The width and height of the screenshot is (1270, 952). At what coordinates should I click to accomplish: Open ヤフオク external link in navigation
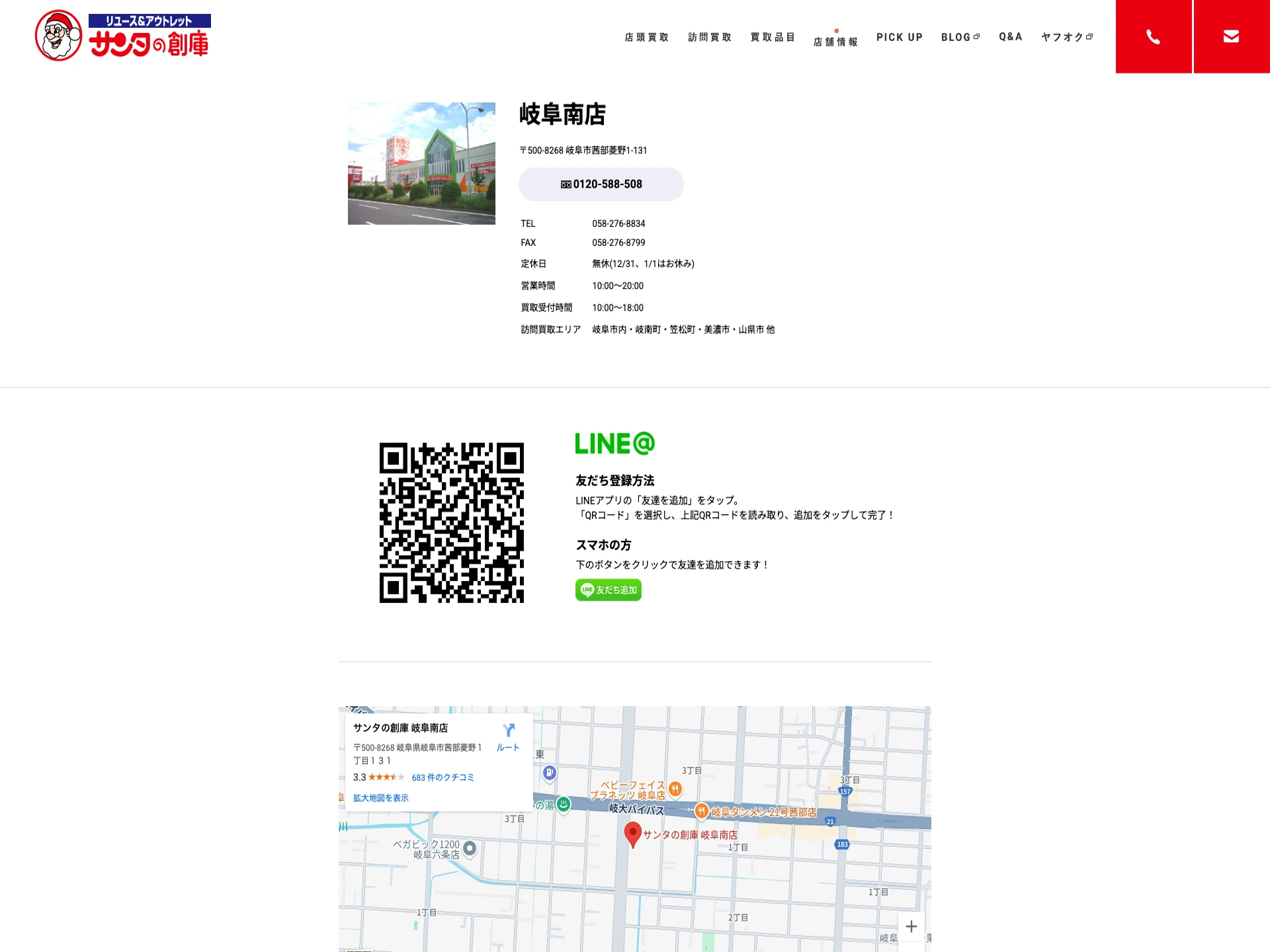point(1067,37)
